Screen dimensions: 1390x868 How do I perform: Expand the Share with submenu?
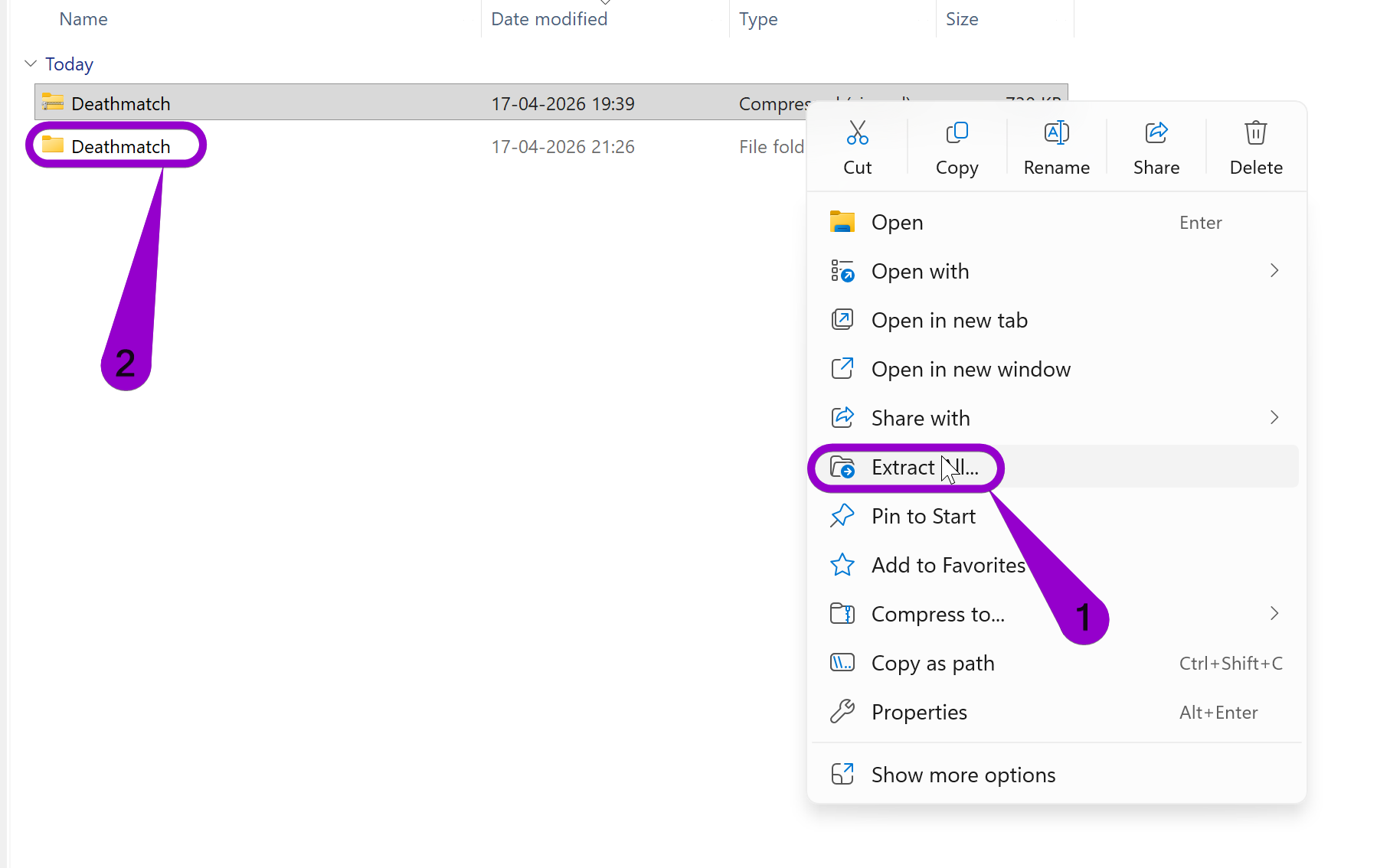tap(1274, 418)
